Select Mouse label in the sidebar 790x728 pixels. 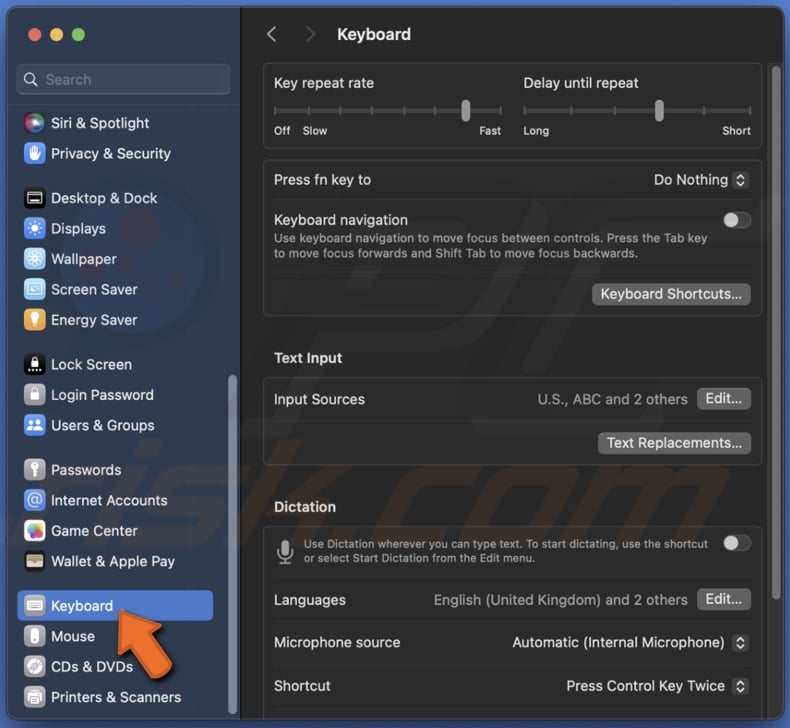[x=73, y=636]
